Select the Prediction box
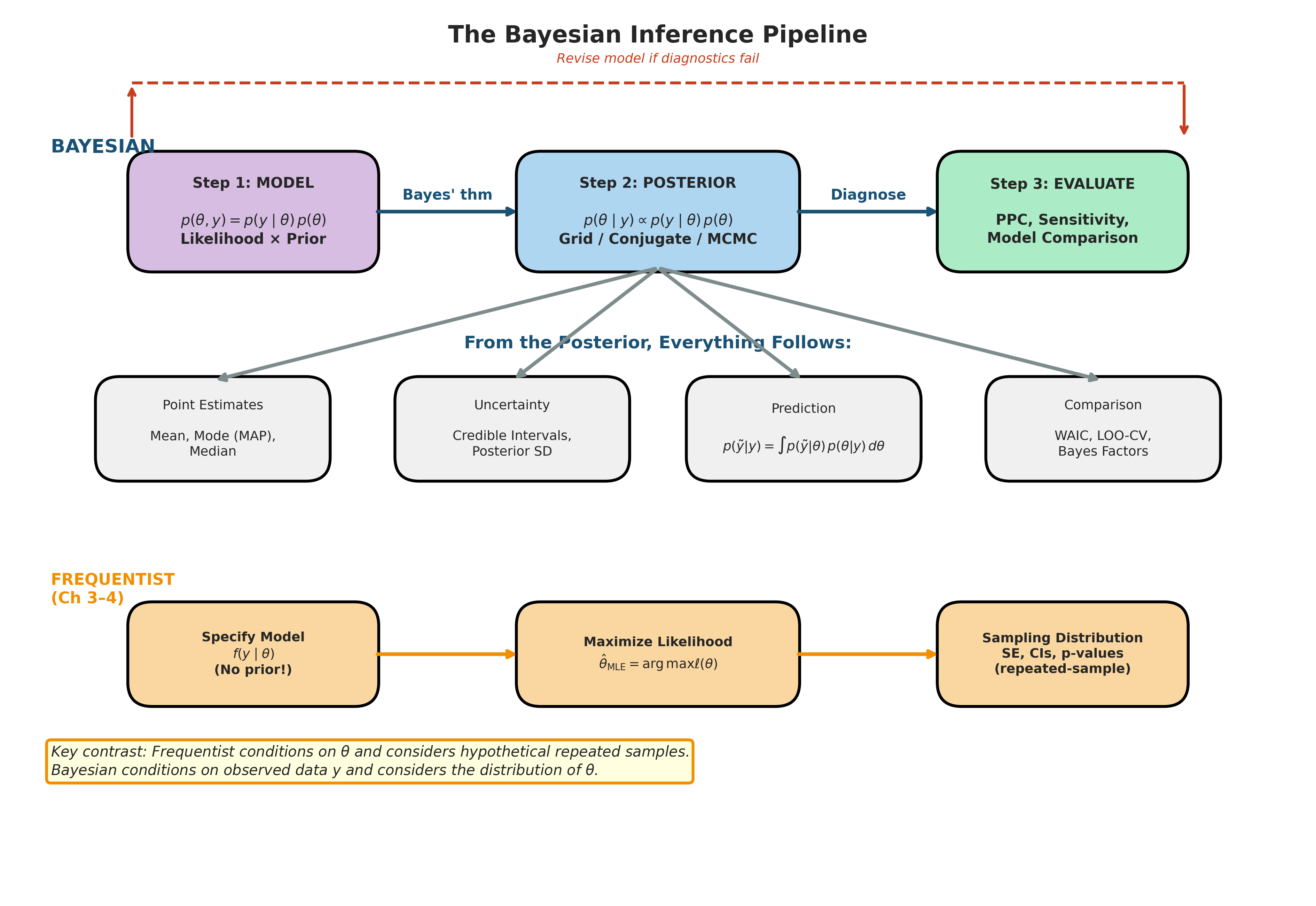 pyautogui.click(x=803, y=428)
